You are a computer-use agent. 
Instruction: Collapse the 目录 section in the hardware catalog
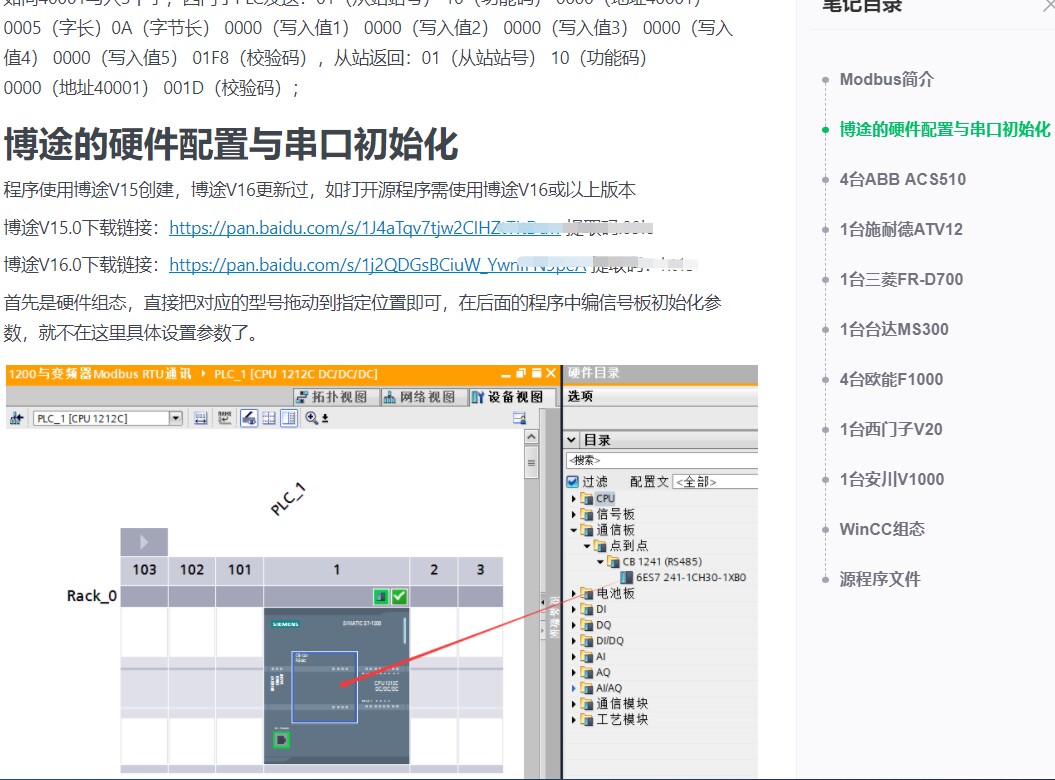pos(572,440)
